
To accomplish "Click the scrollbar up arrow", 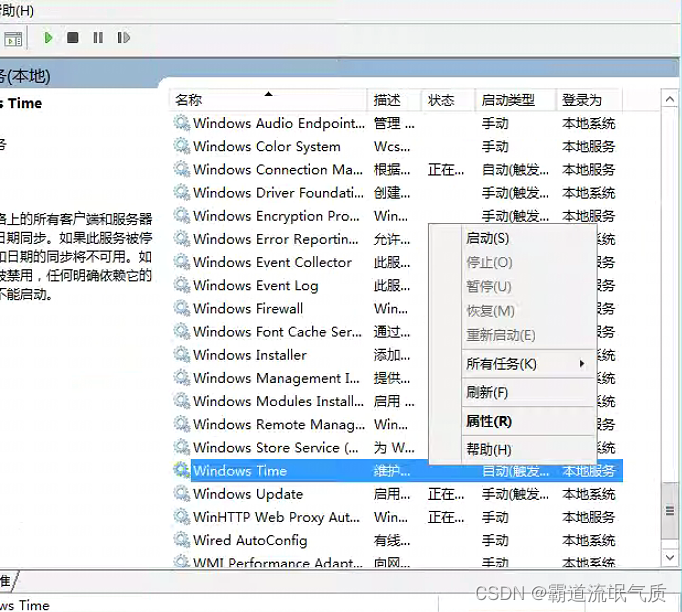I will tap(670, 100).
